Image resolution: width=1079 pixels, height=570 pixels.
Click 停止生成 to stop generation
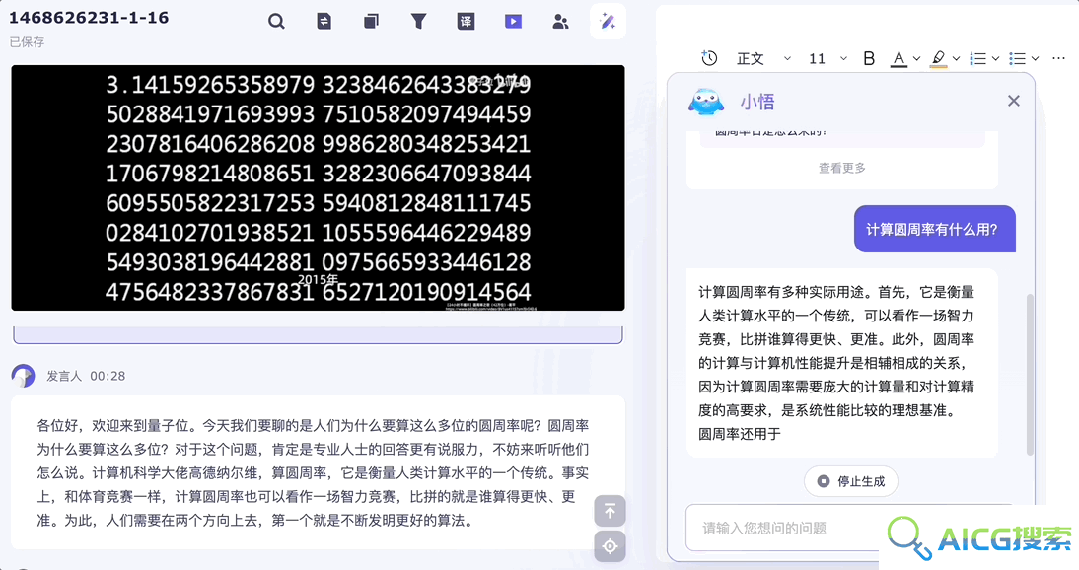(x=851, y=481)
